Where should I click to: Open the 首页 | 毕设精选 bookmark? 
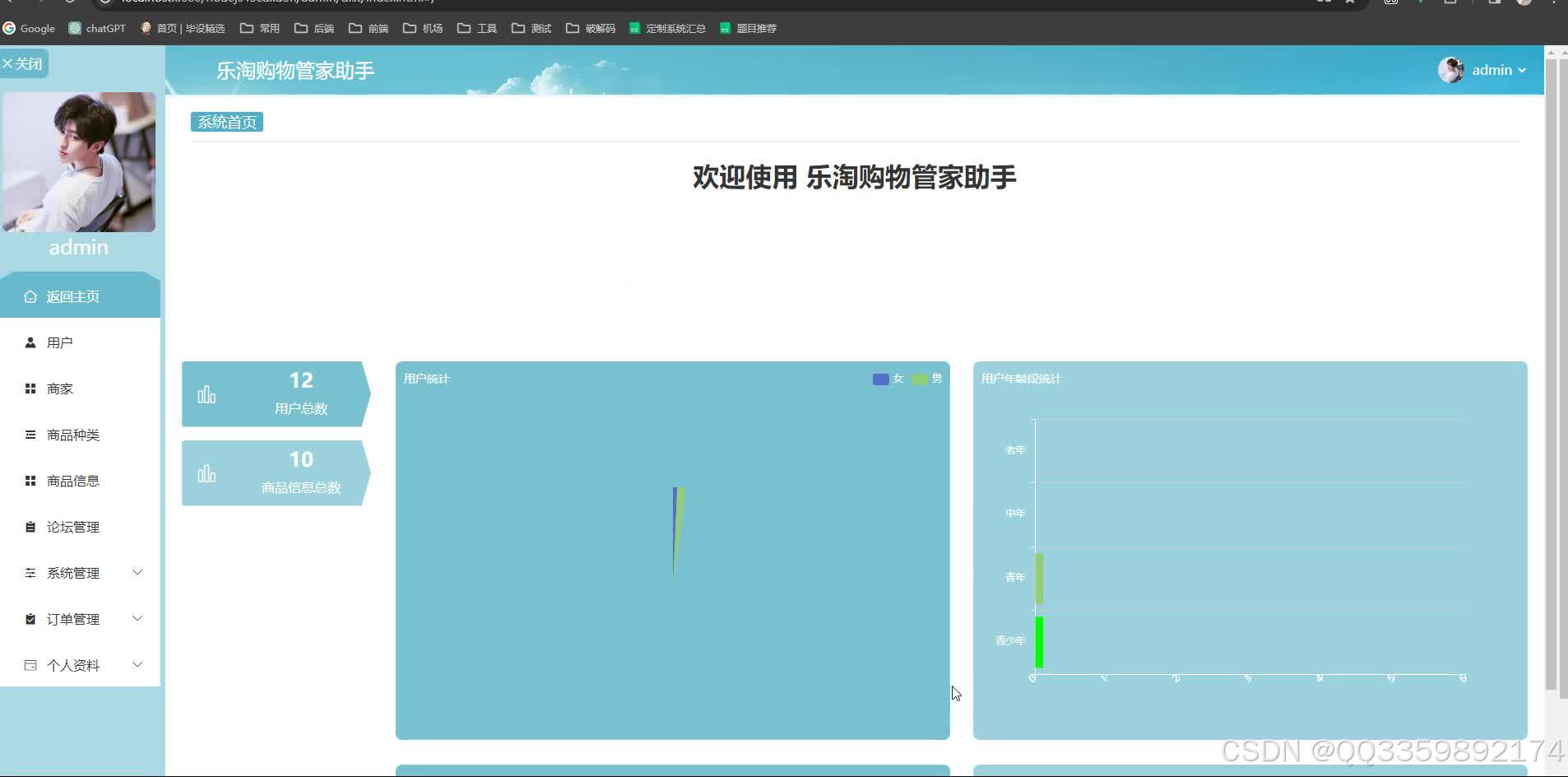(183, 28)
